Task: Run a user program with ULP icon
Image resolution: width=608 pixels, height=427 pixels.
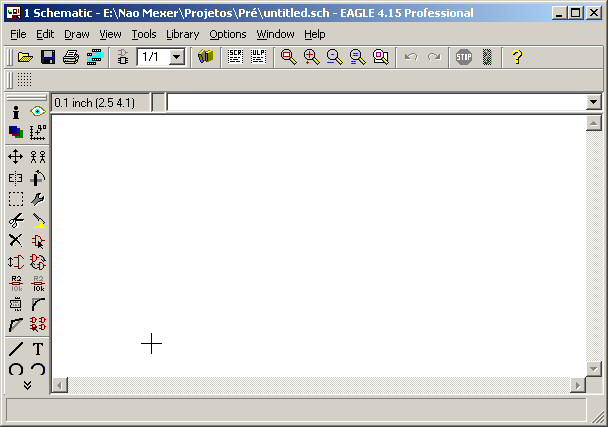Action: tap(258, 57)
